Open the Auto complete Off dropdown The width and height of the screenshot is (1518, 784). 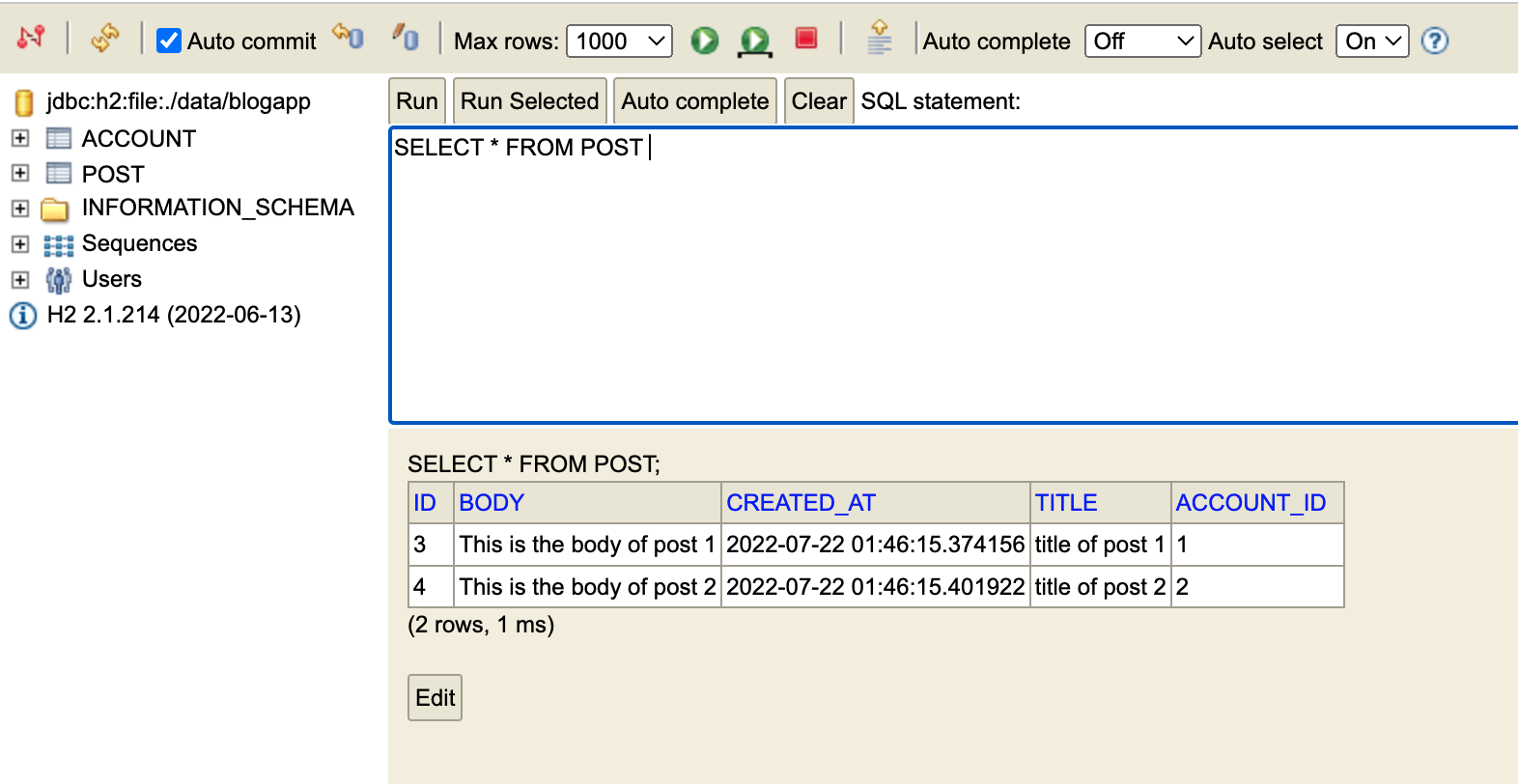(x=1142, y=41)
